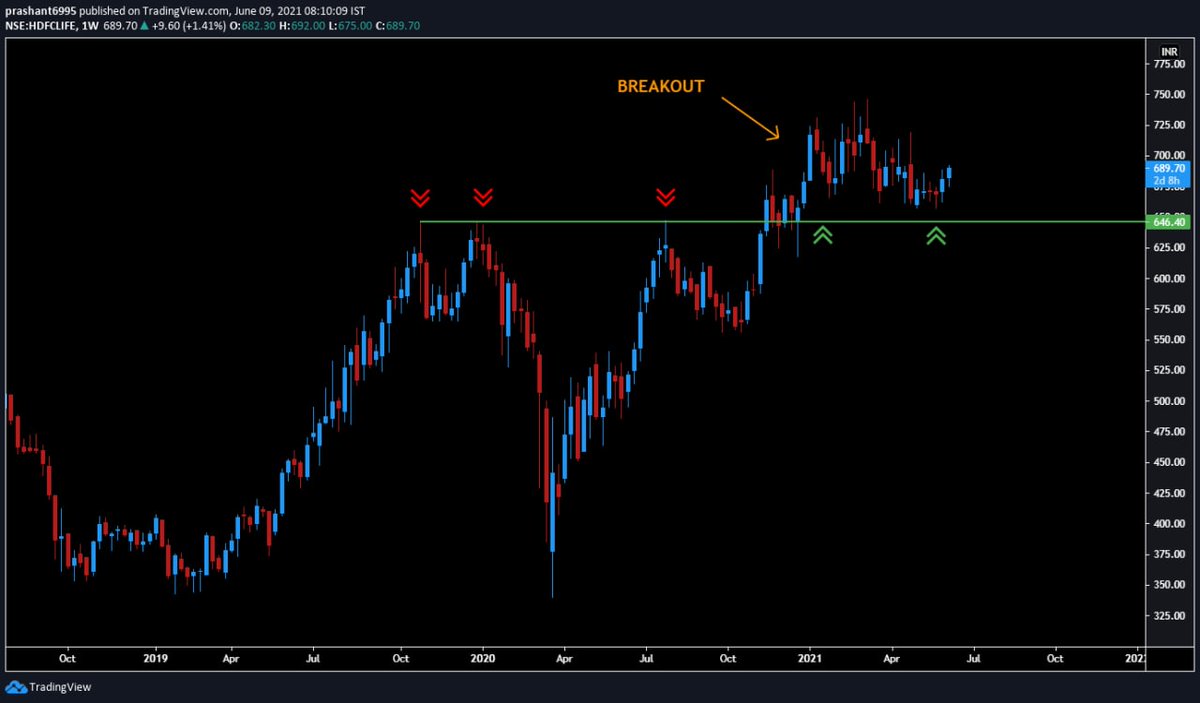Click the 450.00 price axis label
Screen dimensions: 1200x703
(1169, 463)
